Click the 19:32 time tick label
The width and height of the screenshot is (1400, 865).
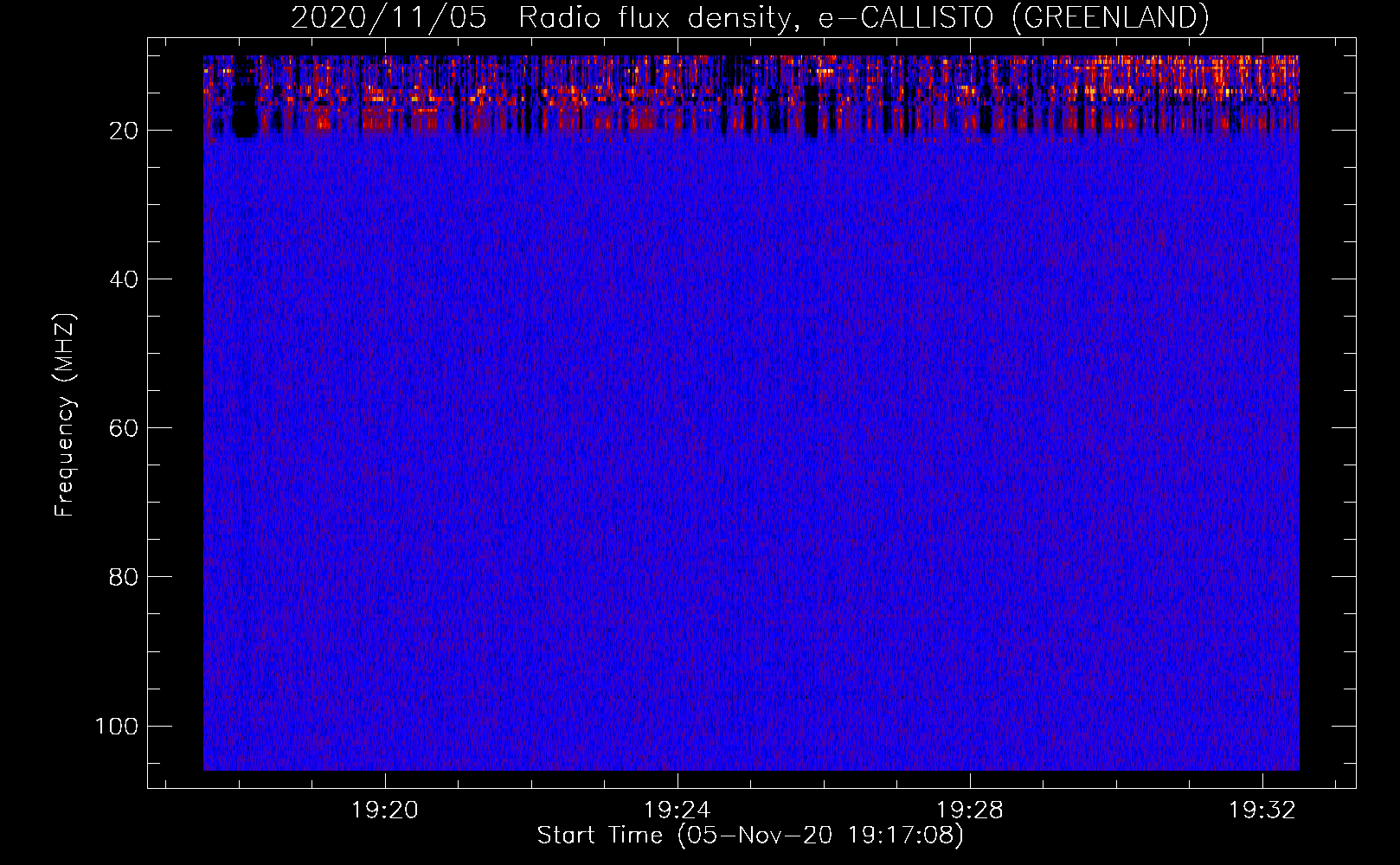(x=1262, y=810)
